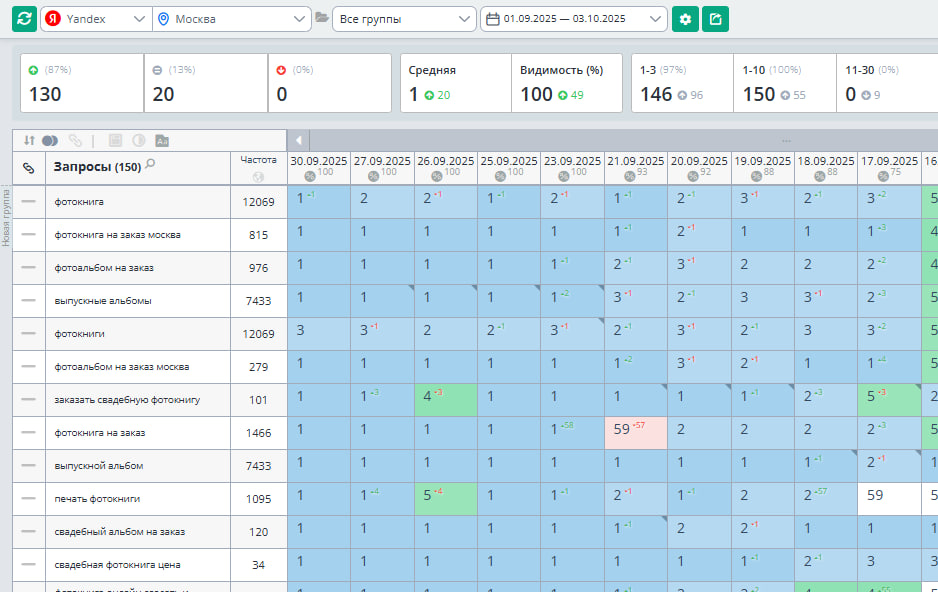Click the 1-10 positions card showing 150
The width and height of the screenshot is (938, 592).
785,83
